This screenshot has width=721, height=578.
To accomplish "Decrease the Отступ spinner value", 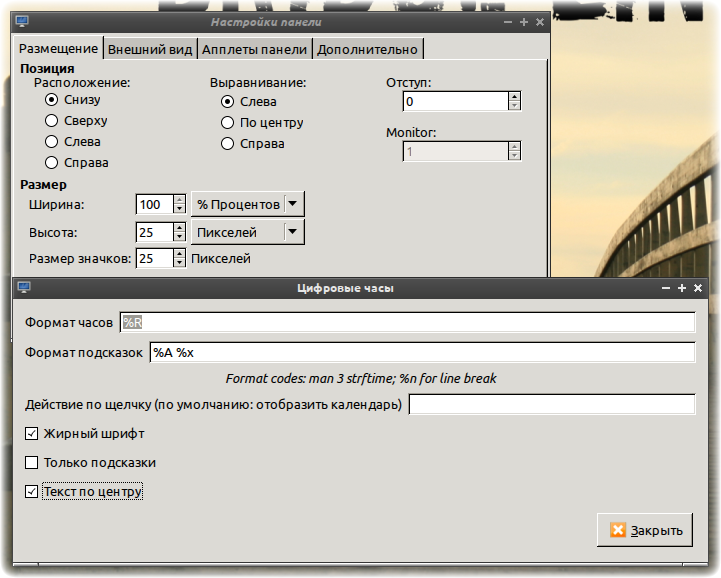I will [514, 106].
